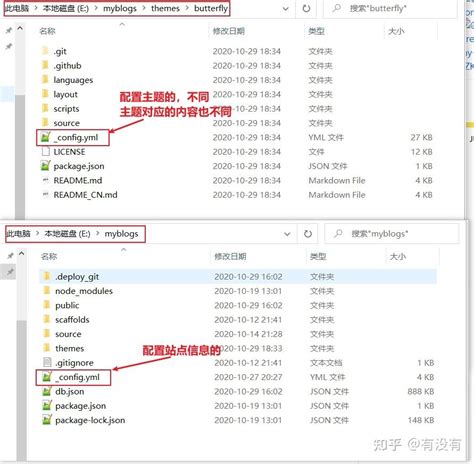This screenshot has height=464, width=474.
Task: Select the highlighted .deploy_git folder row
Action: point(238,276)
